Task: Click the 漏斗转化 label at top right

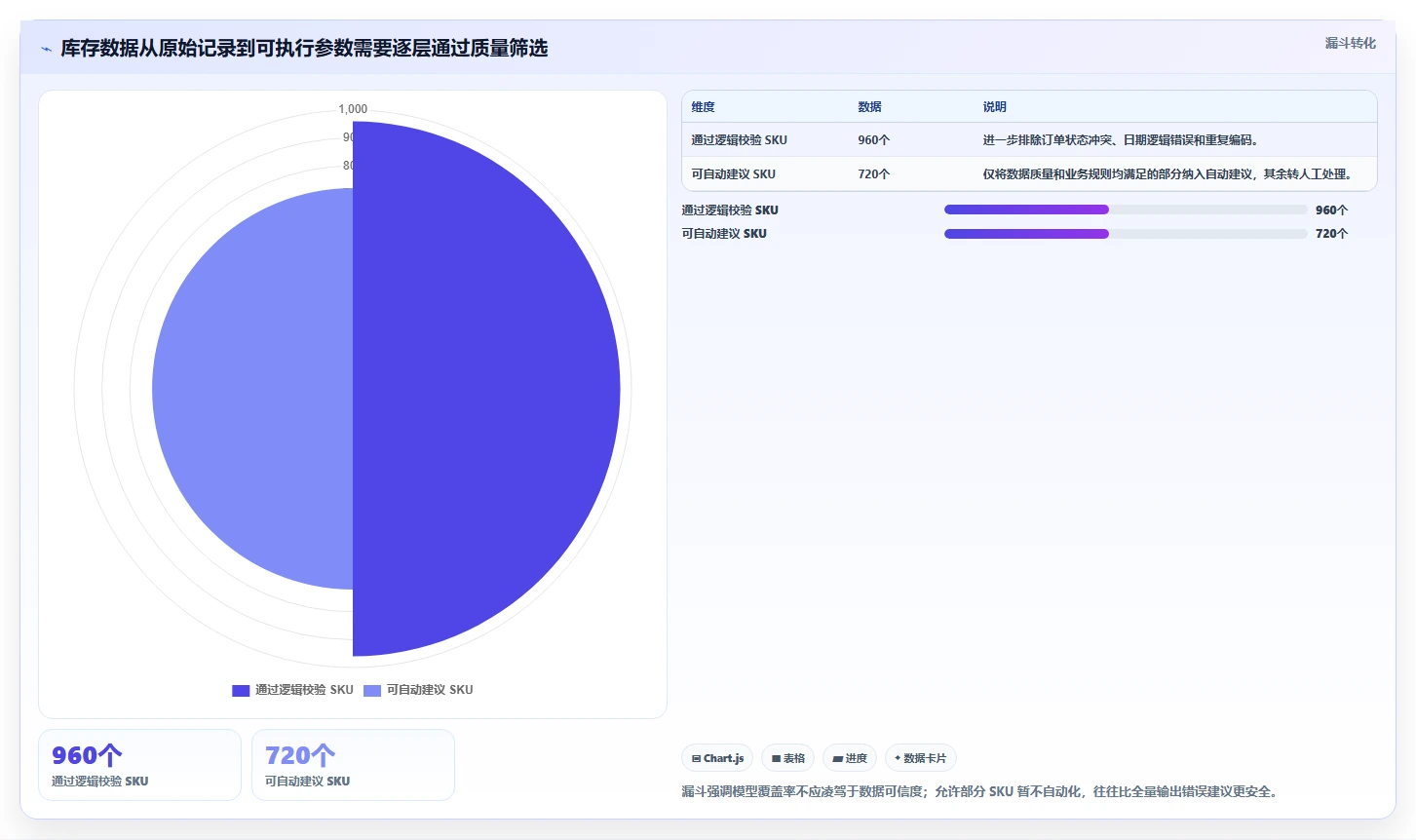Action: click(x=1350, y=43)
